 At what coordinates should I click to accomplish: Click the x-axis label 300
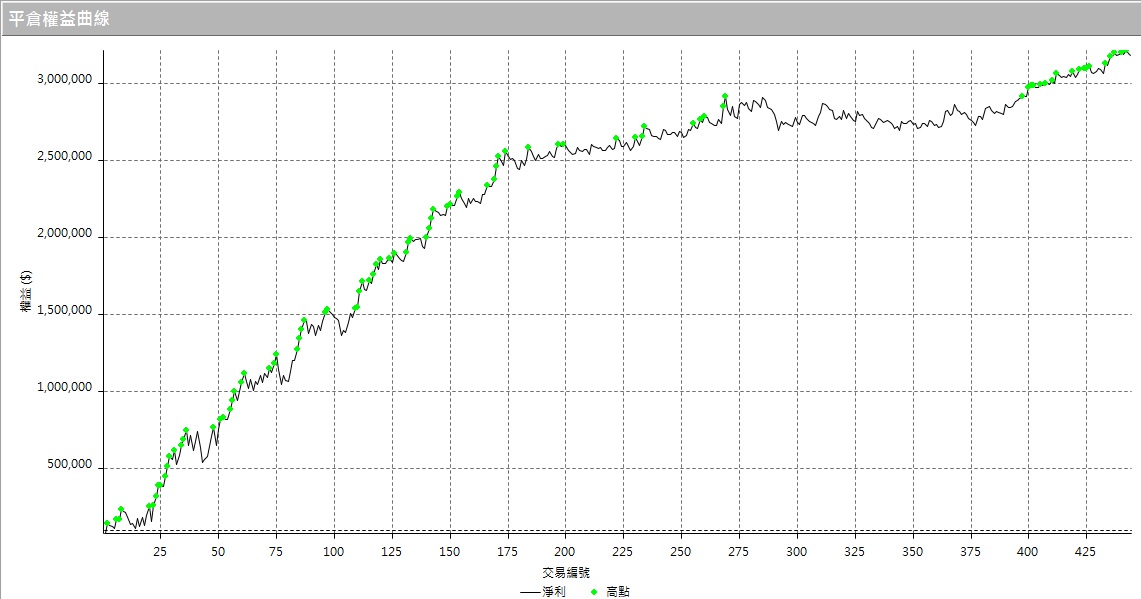[x=797, y=552]
